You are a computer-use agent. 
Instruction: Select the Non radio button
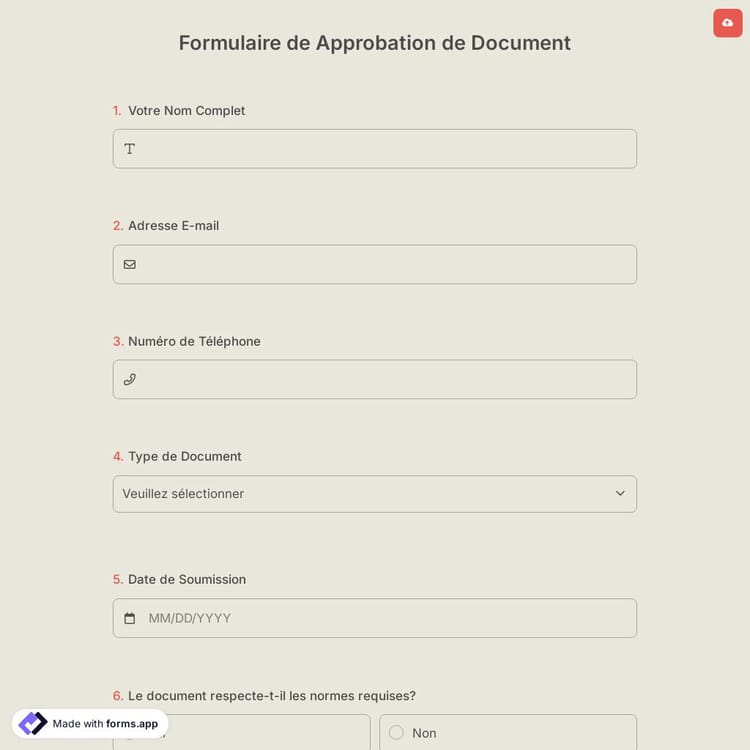coord(396,733)
